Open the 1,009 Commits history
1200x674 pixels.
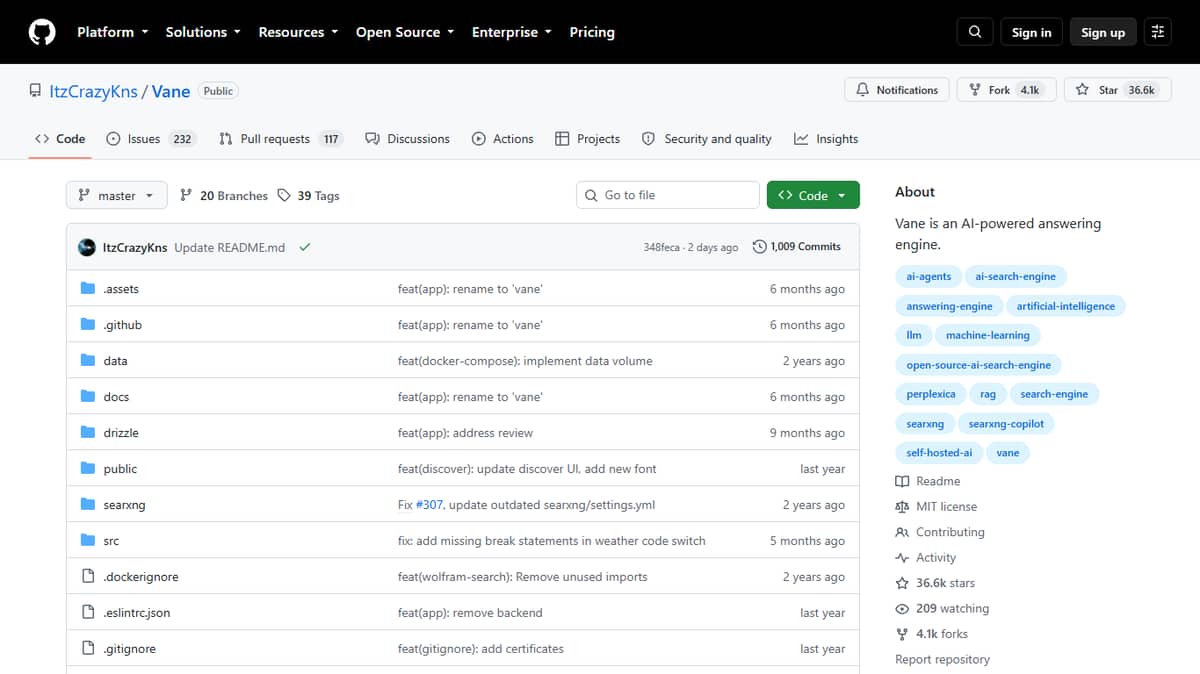[x=797, y=247]
